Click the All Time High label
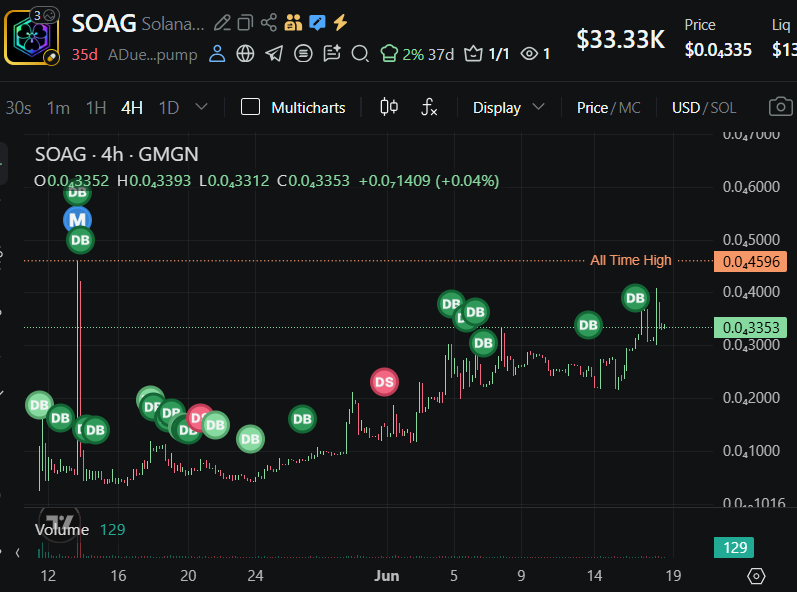797x592 pixels. [x=630, y=260]
